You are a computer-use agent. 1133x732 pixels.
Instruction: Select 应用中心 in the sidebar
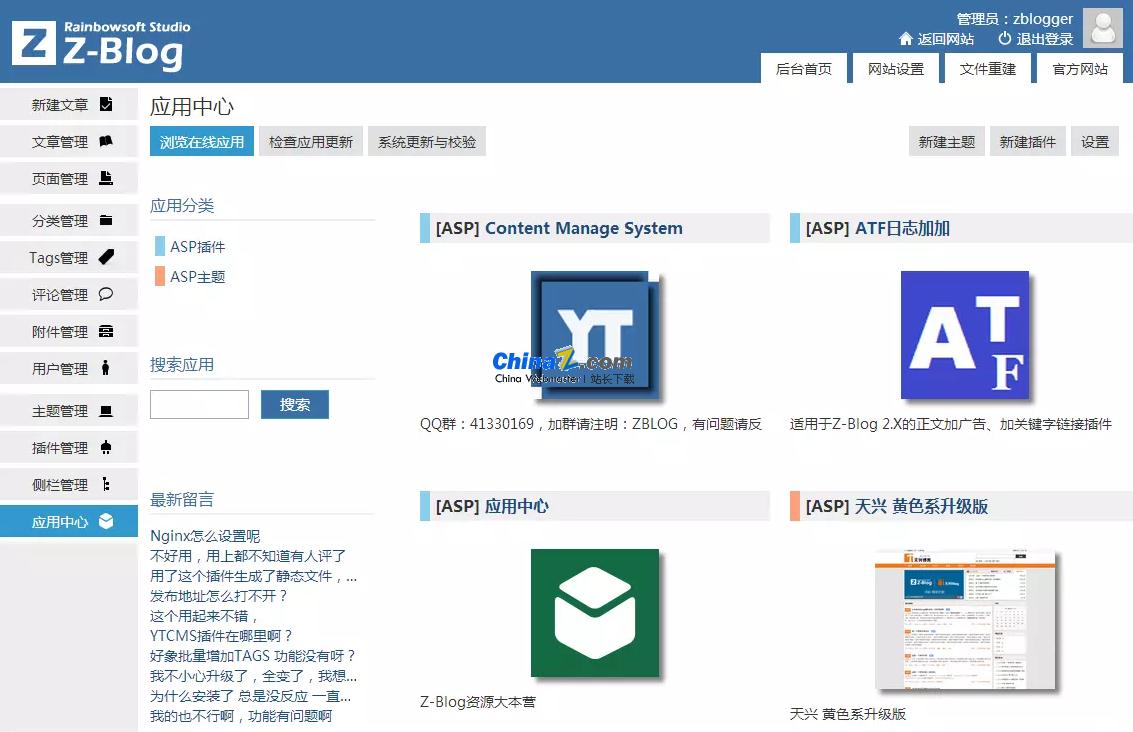pos(69,521)
